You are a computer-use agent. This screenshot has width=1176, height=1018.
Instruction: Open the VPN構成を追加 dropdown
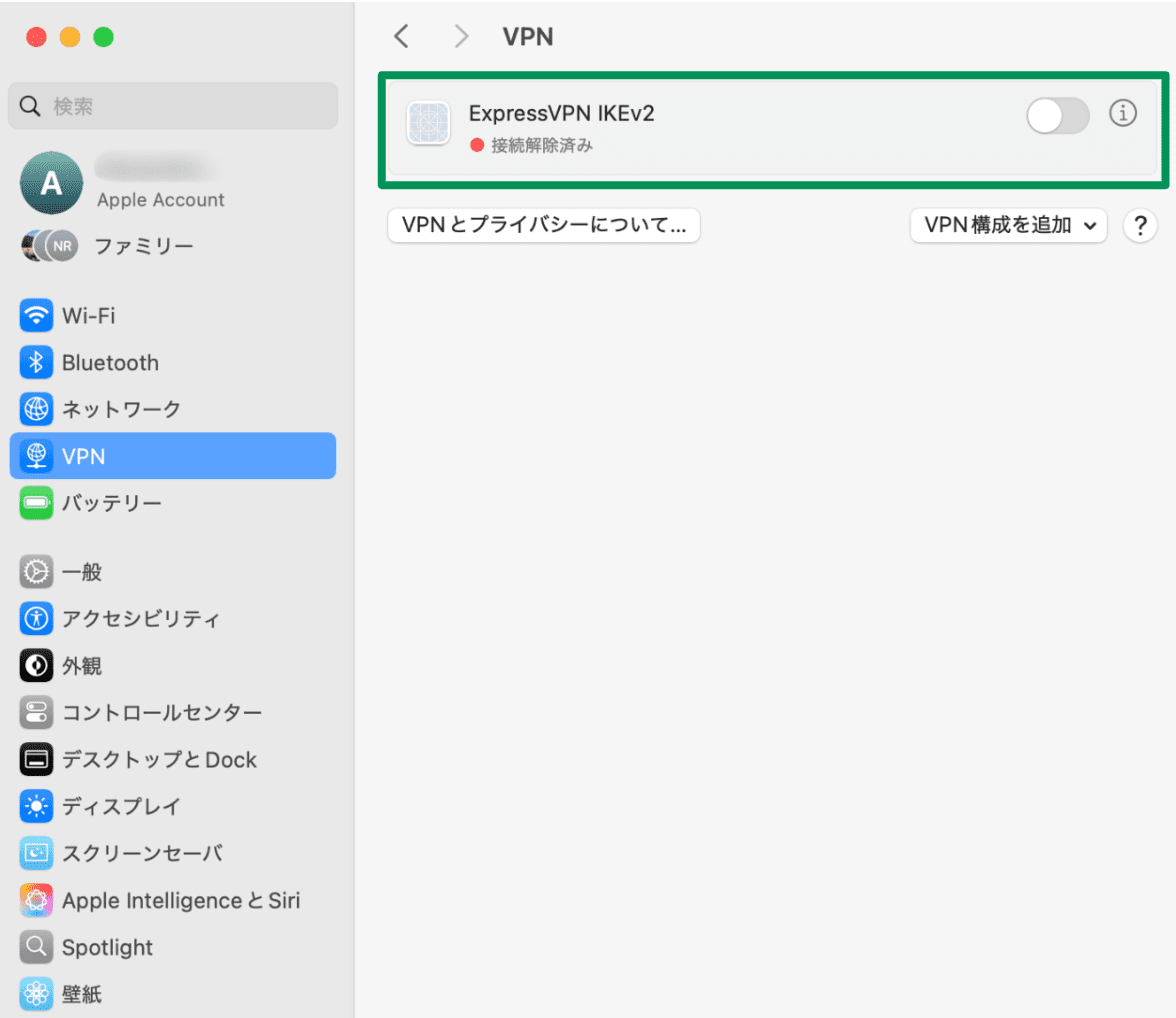click(x=1008, y=225)
